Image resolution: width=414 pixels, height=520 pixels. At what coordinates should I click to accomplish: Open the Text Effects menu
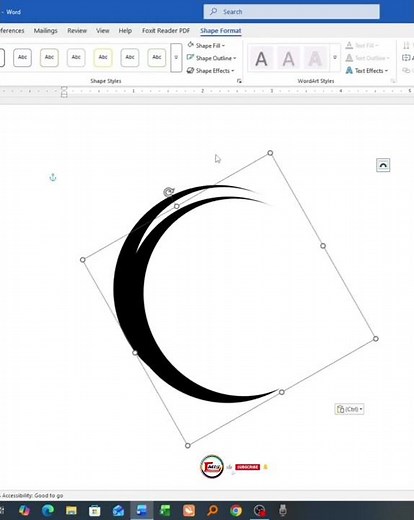pos(367,71)
